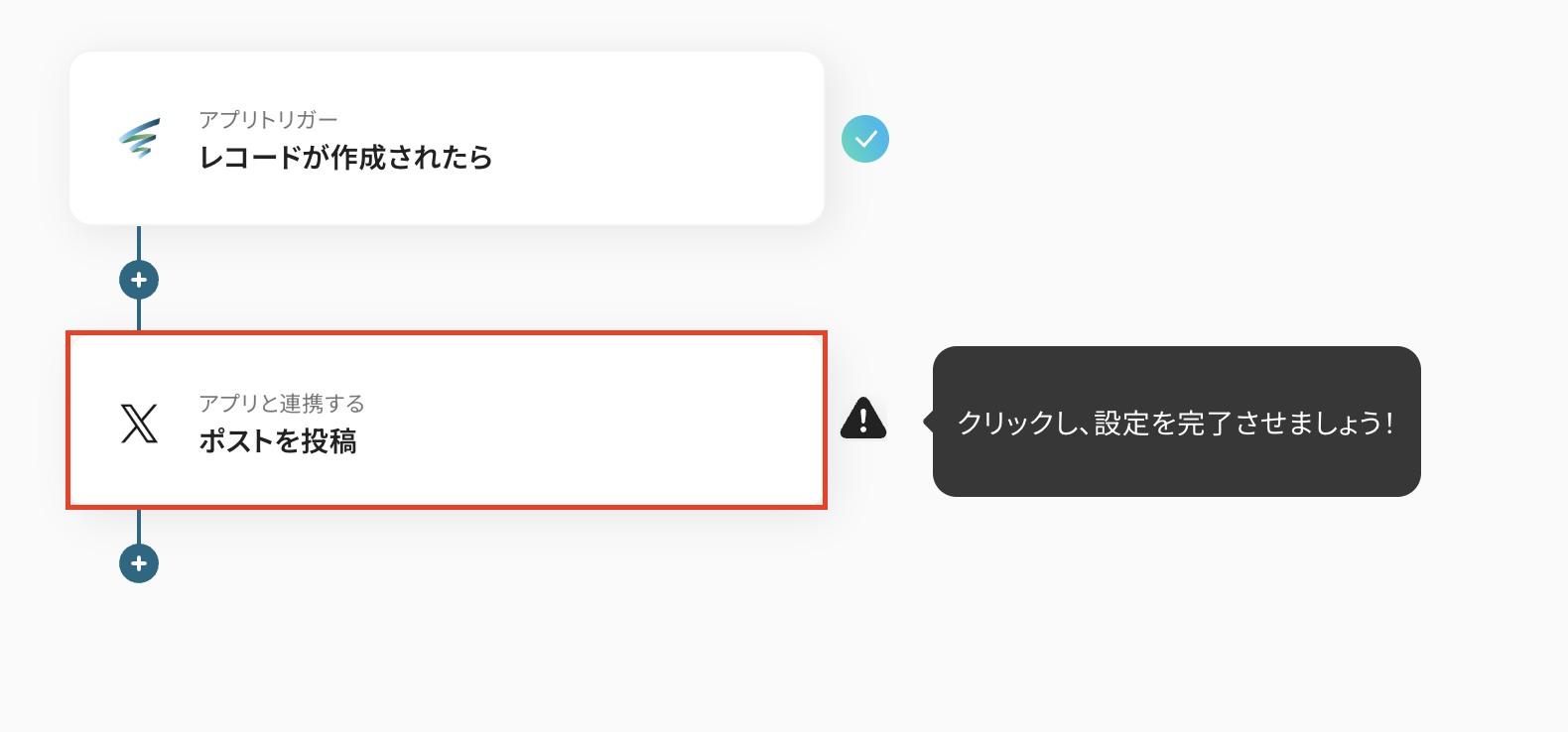Click connector line just below trigger card
Viewport: 1568px width, 732px height.
[x=139, y=241]
